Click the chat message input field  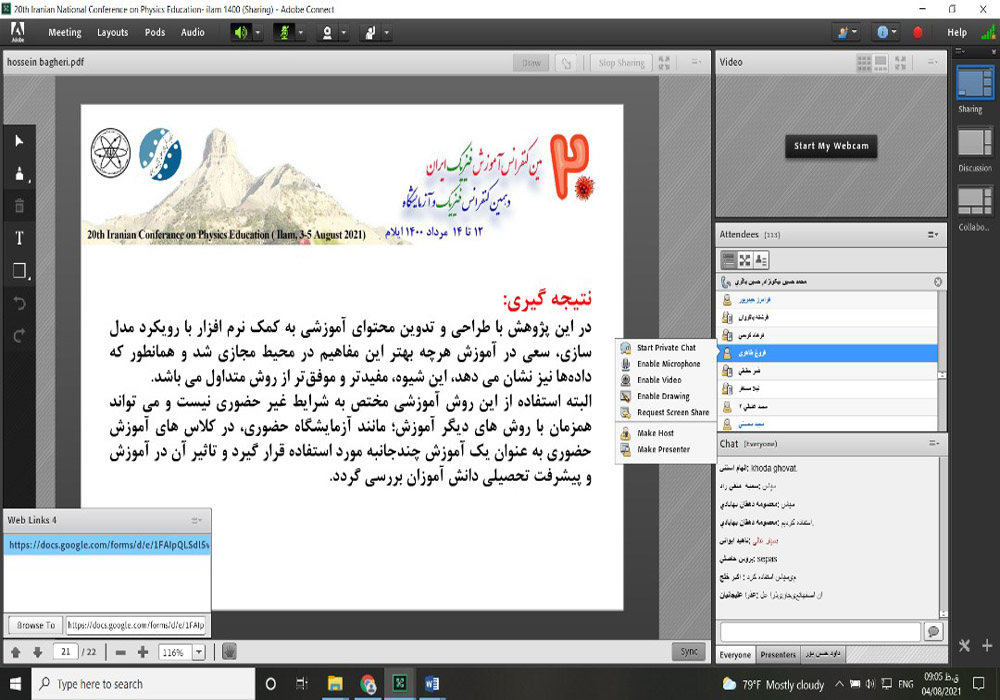click(819, 632)
